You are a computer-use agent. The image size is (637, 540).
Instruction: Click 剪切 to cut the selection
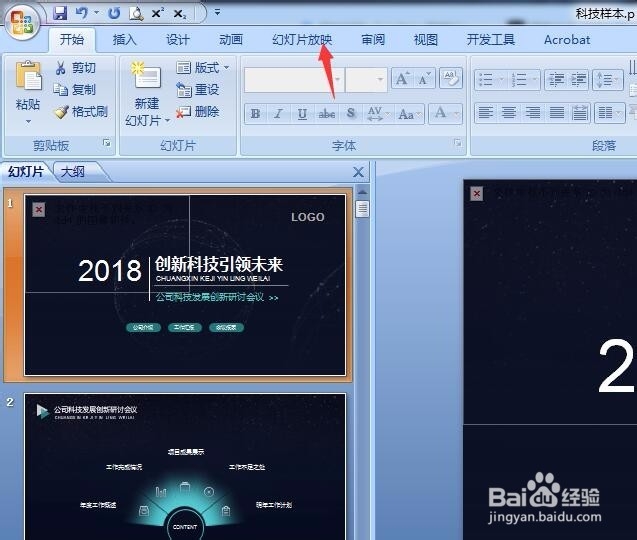point(76,67)
